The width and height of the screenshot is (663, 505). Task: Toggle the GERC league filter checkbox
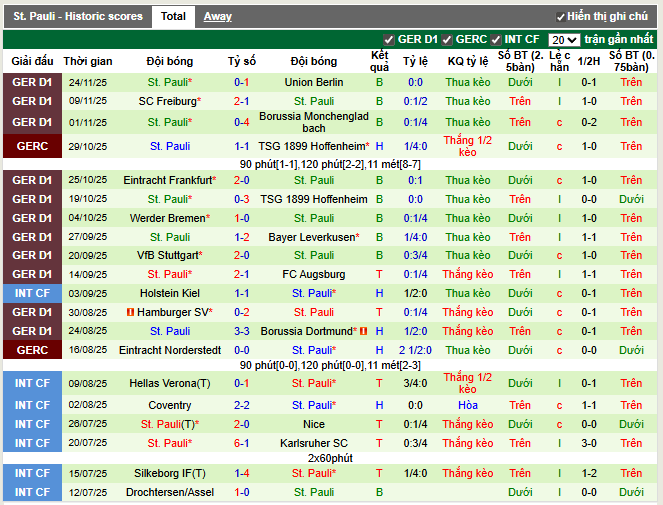[x=447, y=40]
